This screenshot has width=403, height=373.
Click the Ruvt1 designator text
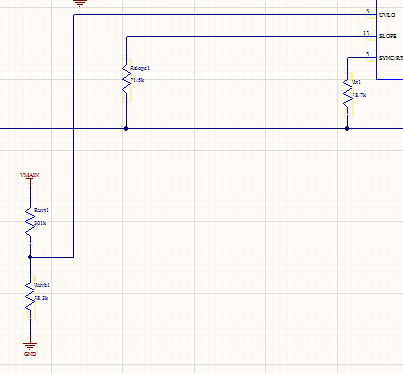(42, 210)
